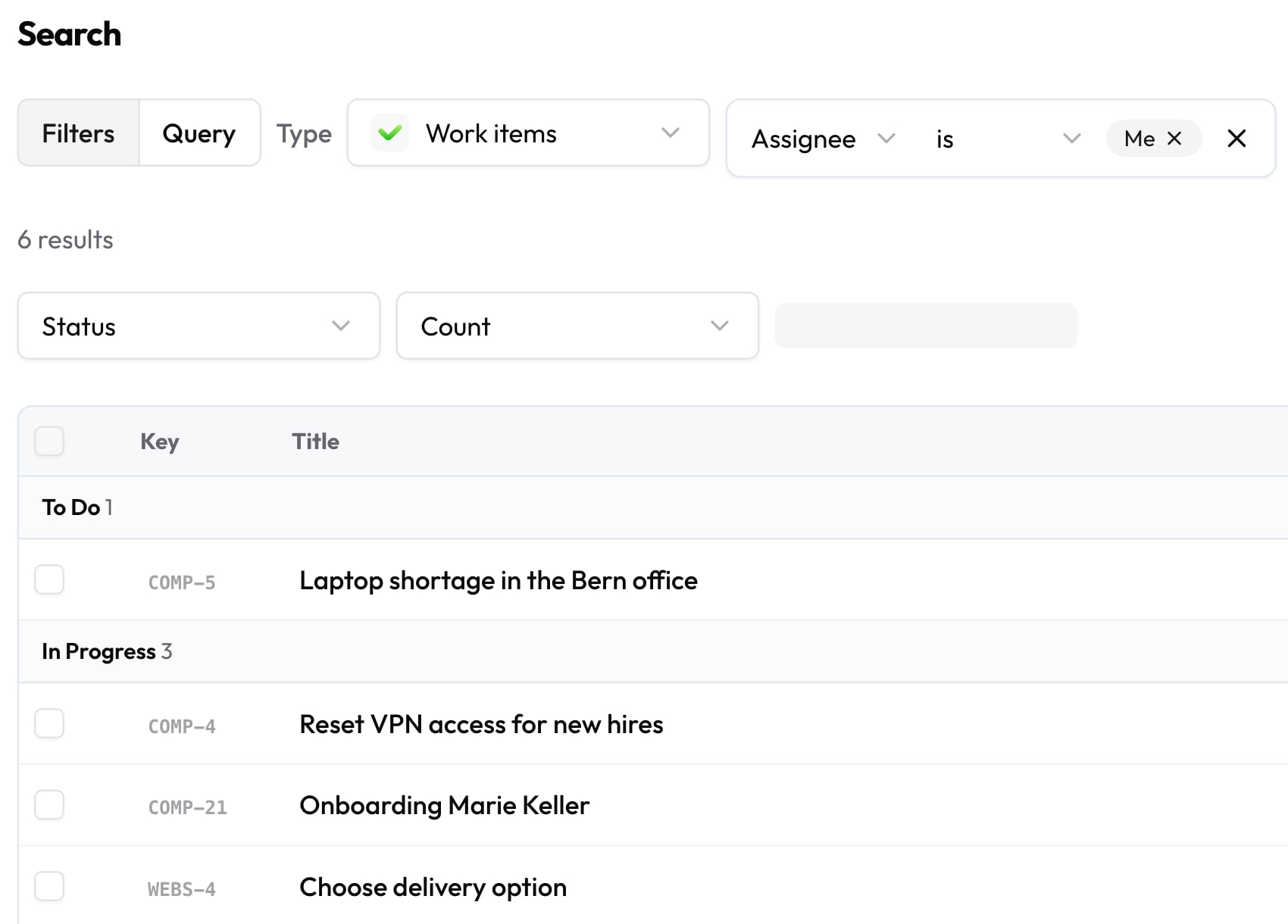Screen dimensions: 1288x924
Task: Open 'Reset VPN access for new hires'
Action: tap(481, 724)
